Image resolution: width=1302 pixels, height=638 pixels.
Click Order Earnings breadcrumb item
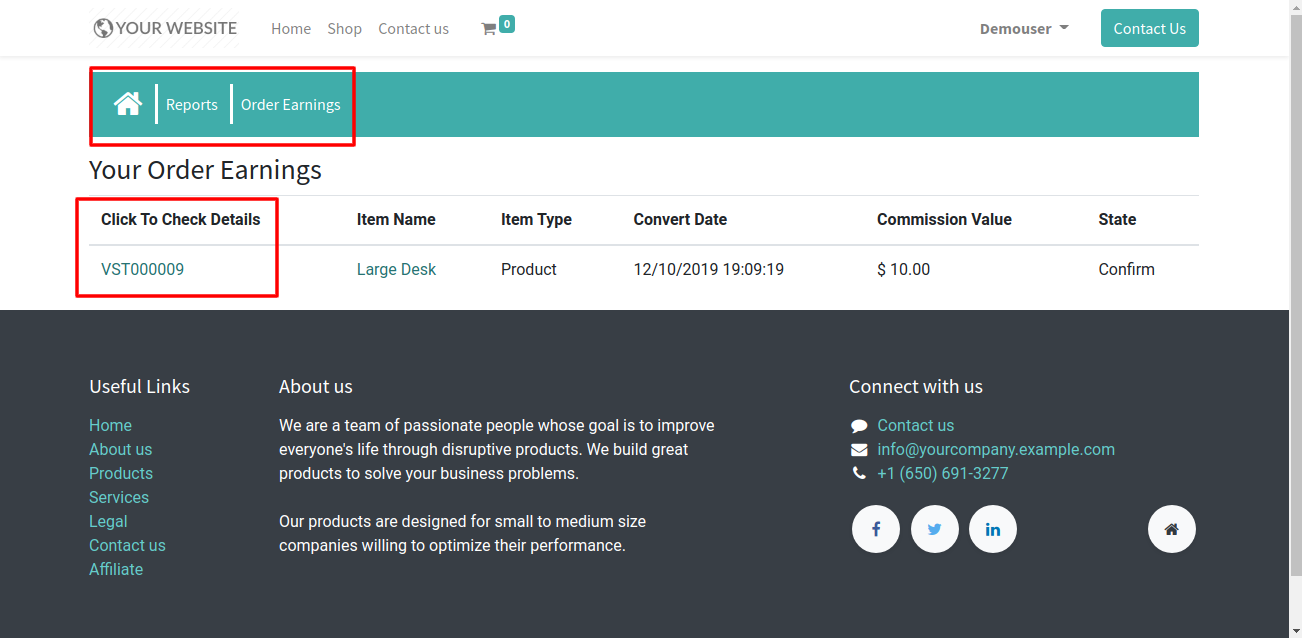[x=290, y=105]
